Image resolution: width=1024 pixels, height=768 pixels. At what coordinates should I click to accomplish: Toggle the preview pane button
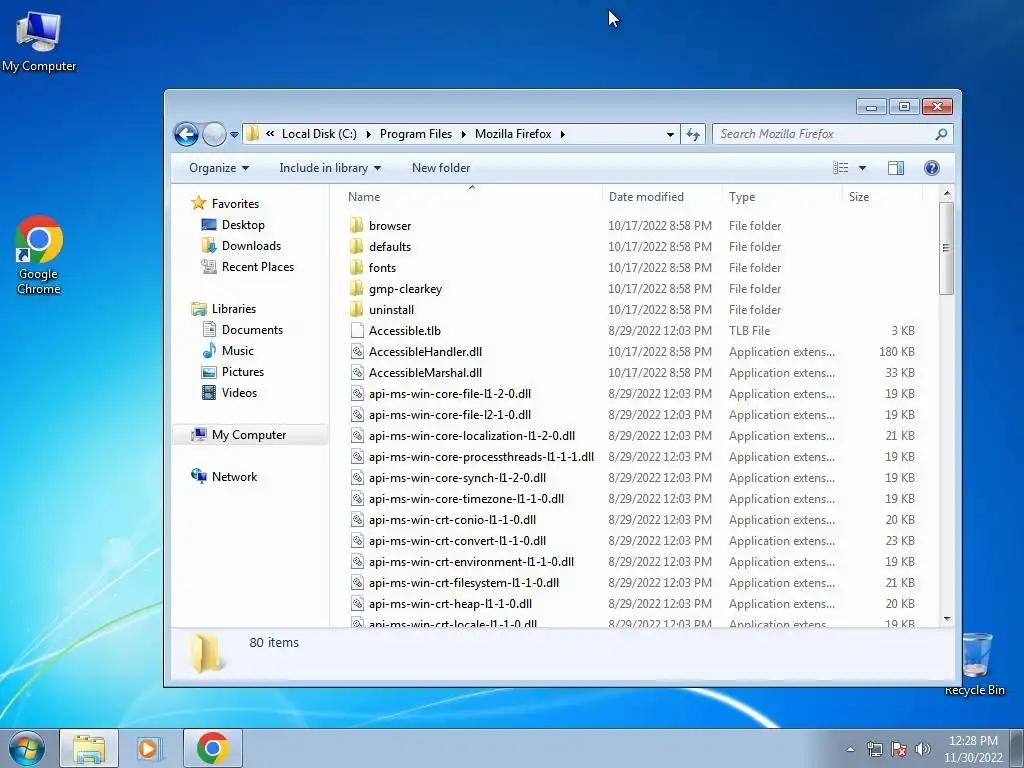coord(896,168)
